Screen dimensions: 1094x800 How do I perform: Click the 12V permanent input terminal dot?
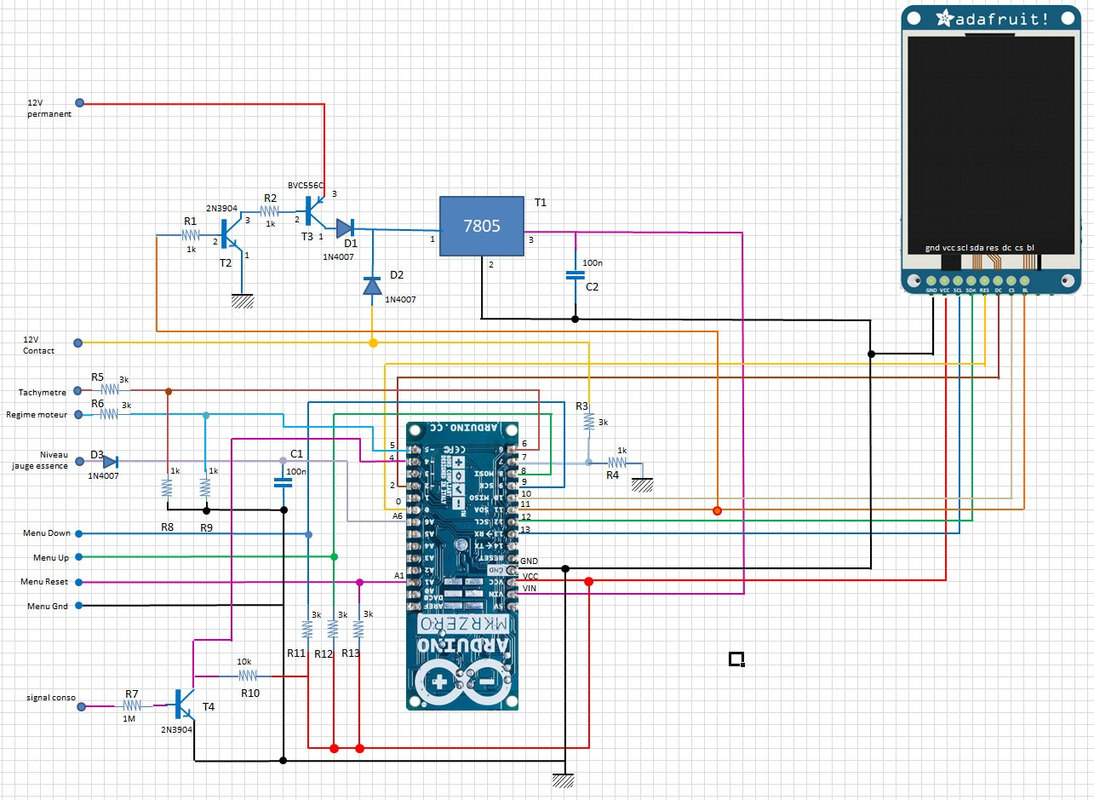pyautogui.click(x=80, y=103)
